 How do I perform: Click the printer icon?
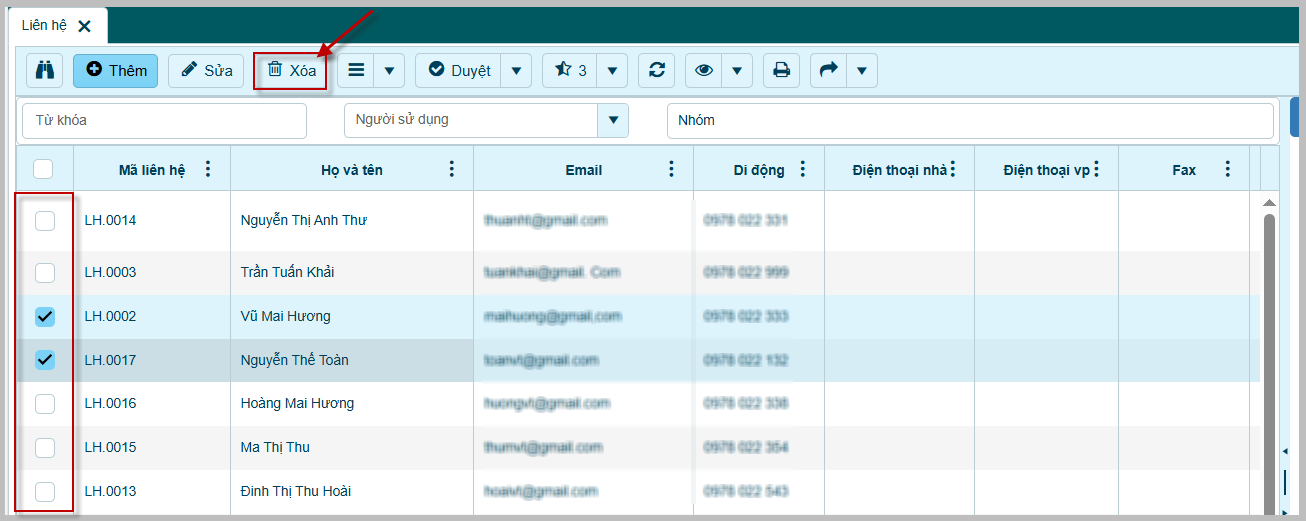[x=782, y=71]
